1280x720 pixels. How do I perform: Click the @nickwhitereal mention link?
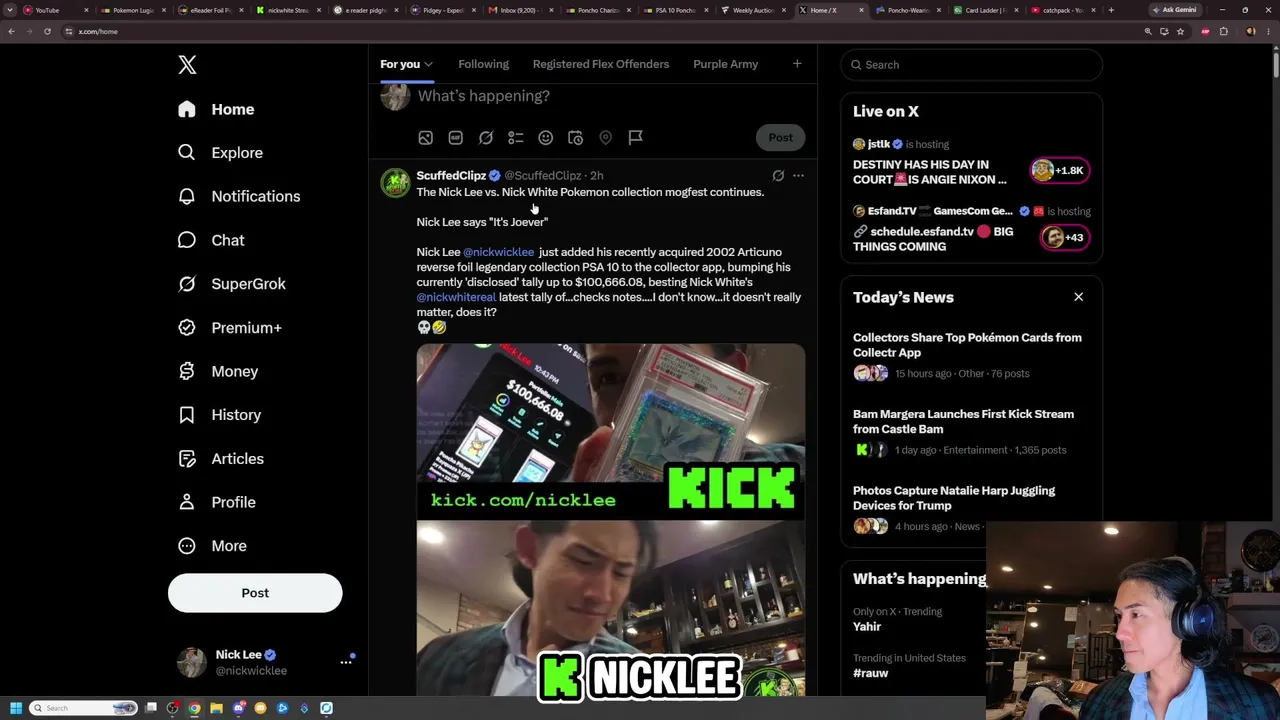click(456, 297)
